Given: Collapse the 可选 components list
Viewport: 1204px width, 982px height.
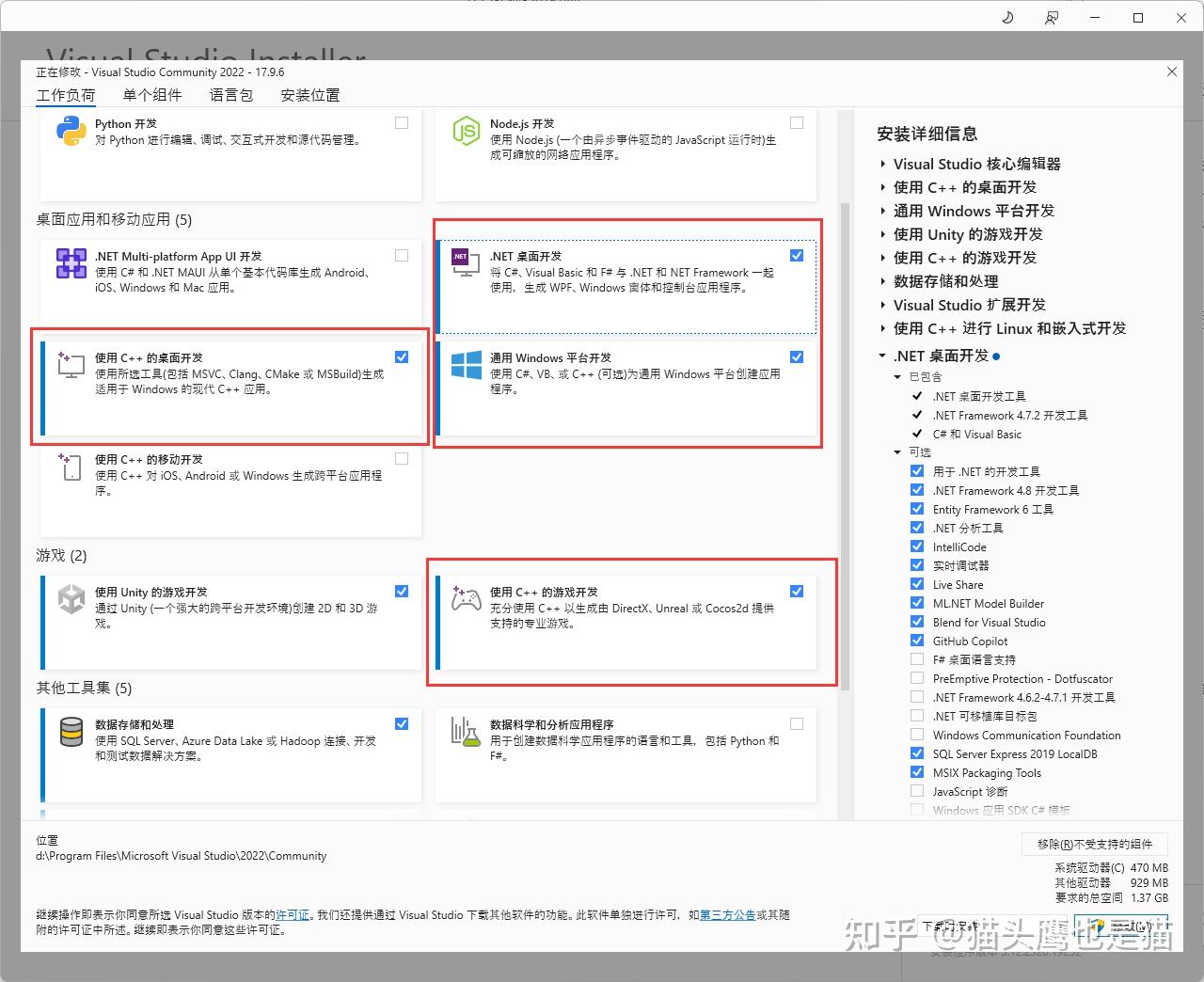Looking at the screenshot, I should click(897, 452).
